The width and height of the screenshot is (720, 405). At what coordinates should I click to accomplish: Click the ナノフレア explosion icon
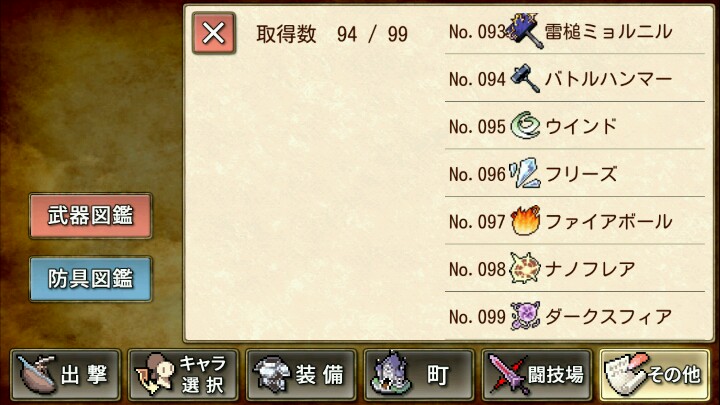[525, 268]
